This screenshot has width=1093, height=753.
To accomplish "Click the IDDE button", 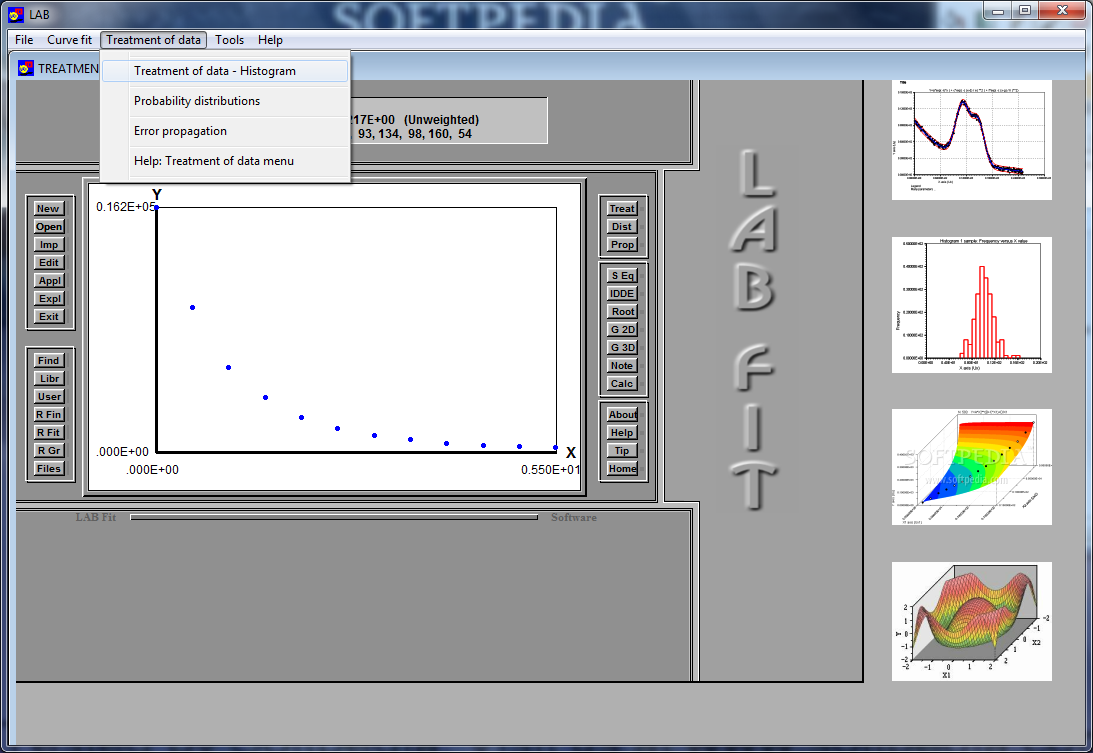I will tap(622, 294).
